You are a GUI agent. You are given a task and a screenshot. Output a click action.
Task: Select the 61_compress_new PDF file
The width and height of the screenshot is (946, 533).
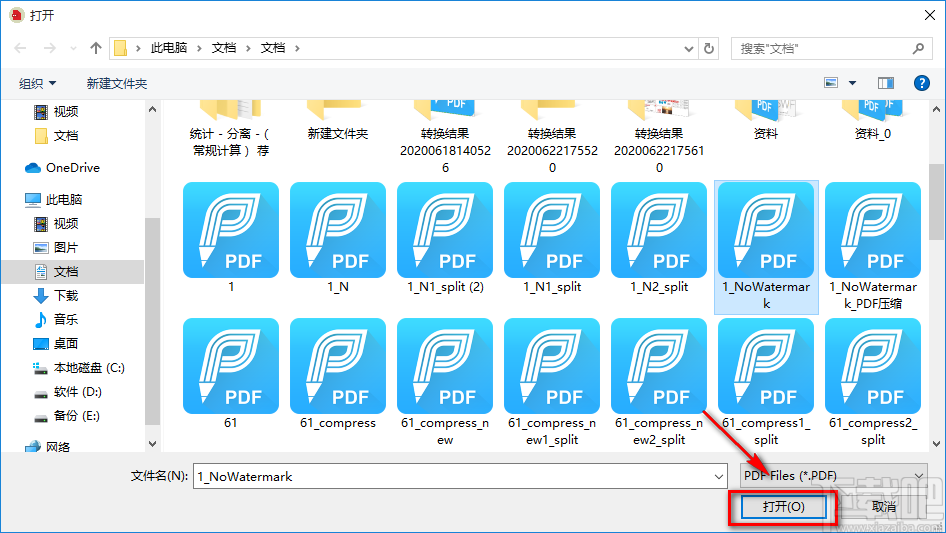click(445, 383)
